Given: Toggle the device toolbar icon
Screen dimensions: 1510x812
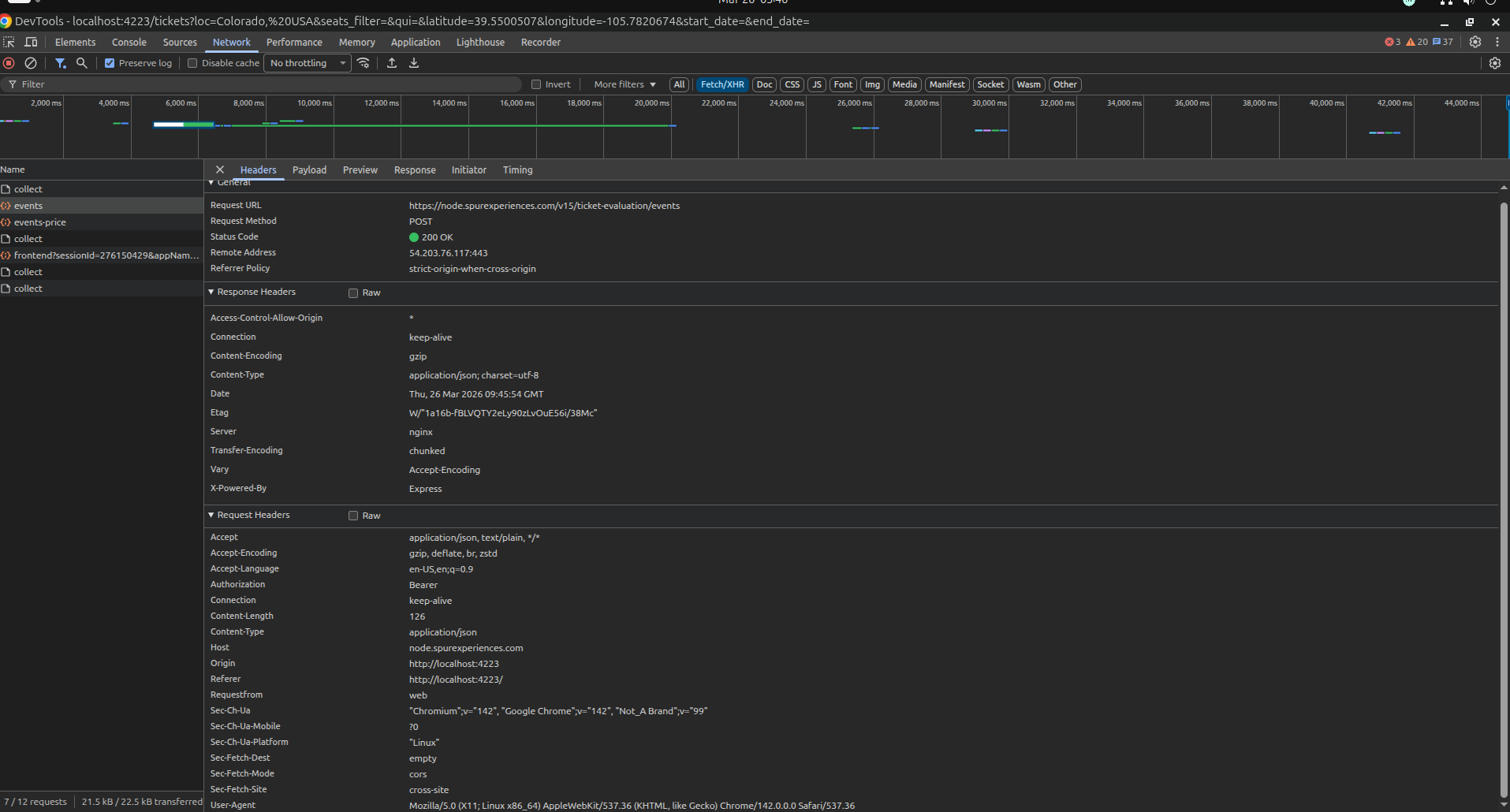Looking at the screenshot, I should point(32,43).
